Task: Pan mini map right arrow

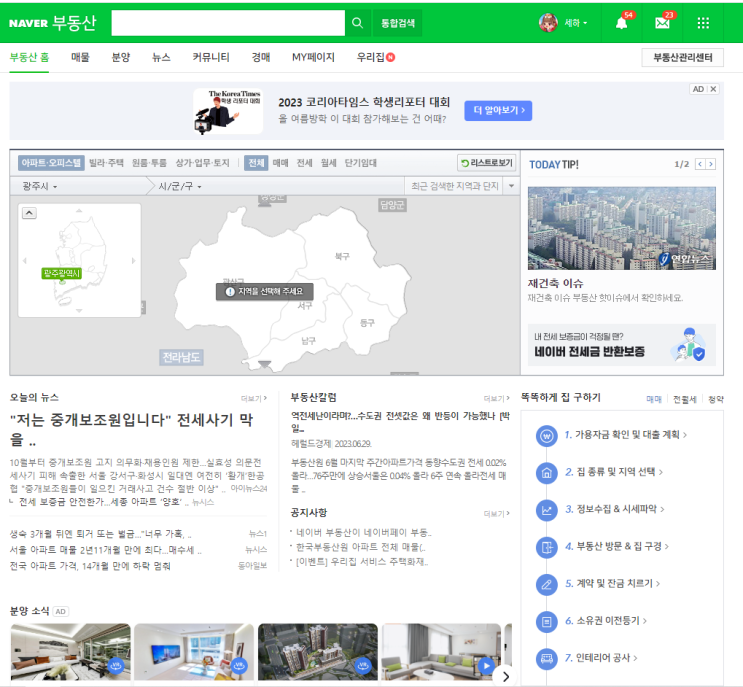Action: [x=134, y=261]
